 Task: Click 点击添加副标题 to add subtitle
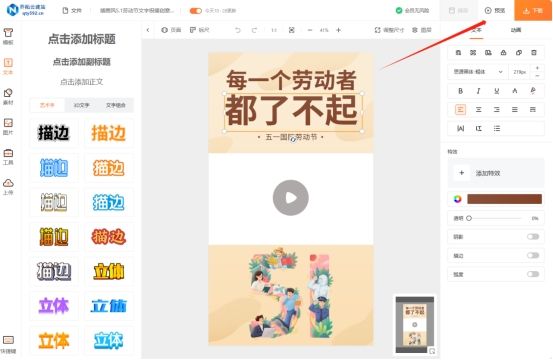pyautogui.click(x=82, y=62)
